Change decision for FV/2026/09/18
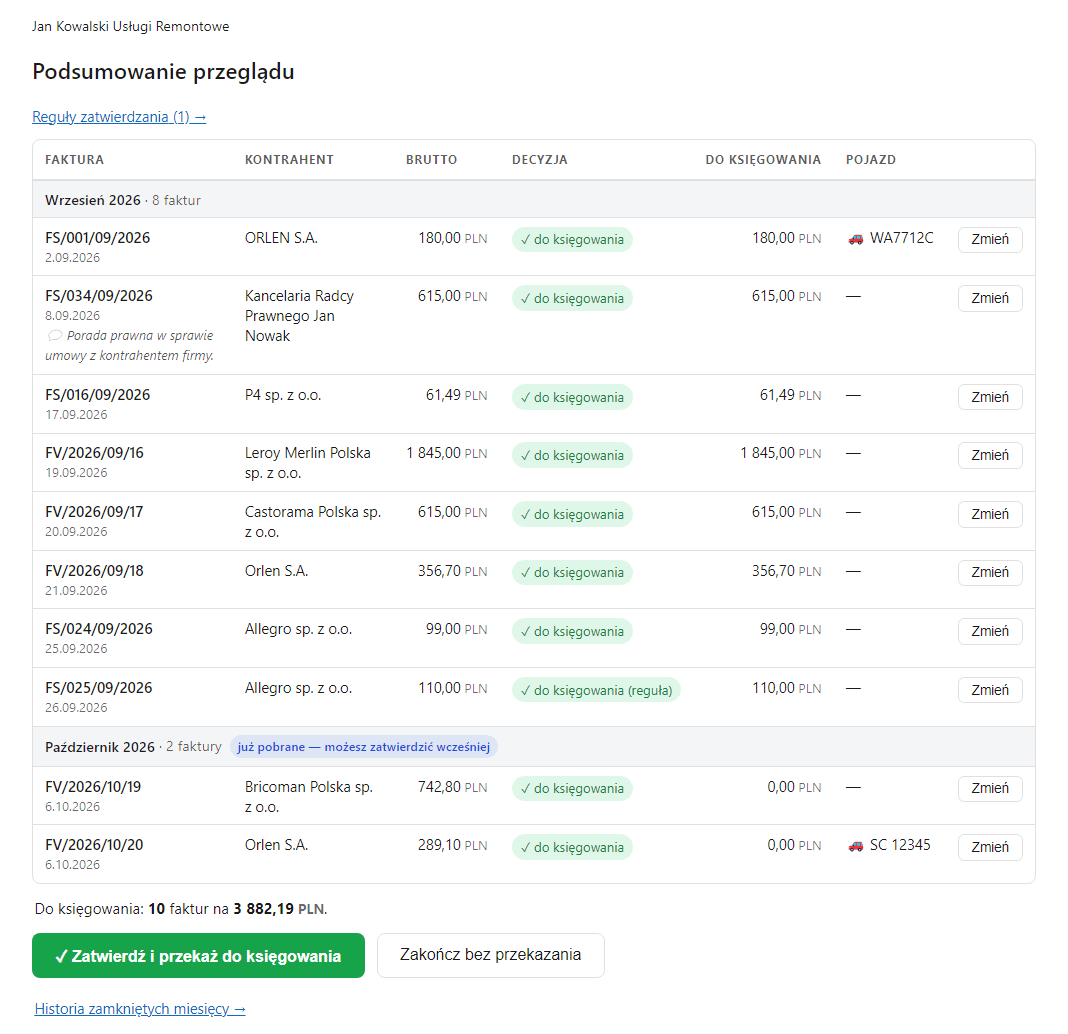1068x1034 pixels. pyautogui.click(x=990, y=573)
